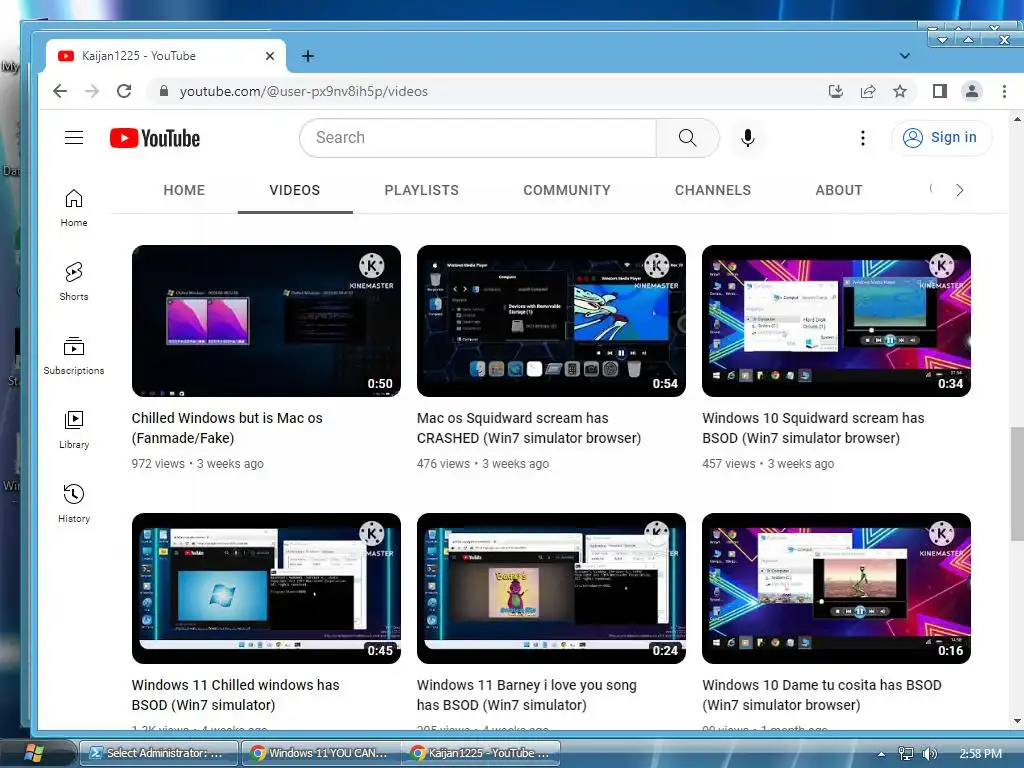Open the network icon in system tray
The width and height of the screenshot is (1024, 768).
coord(905,754)
